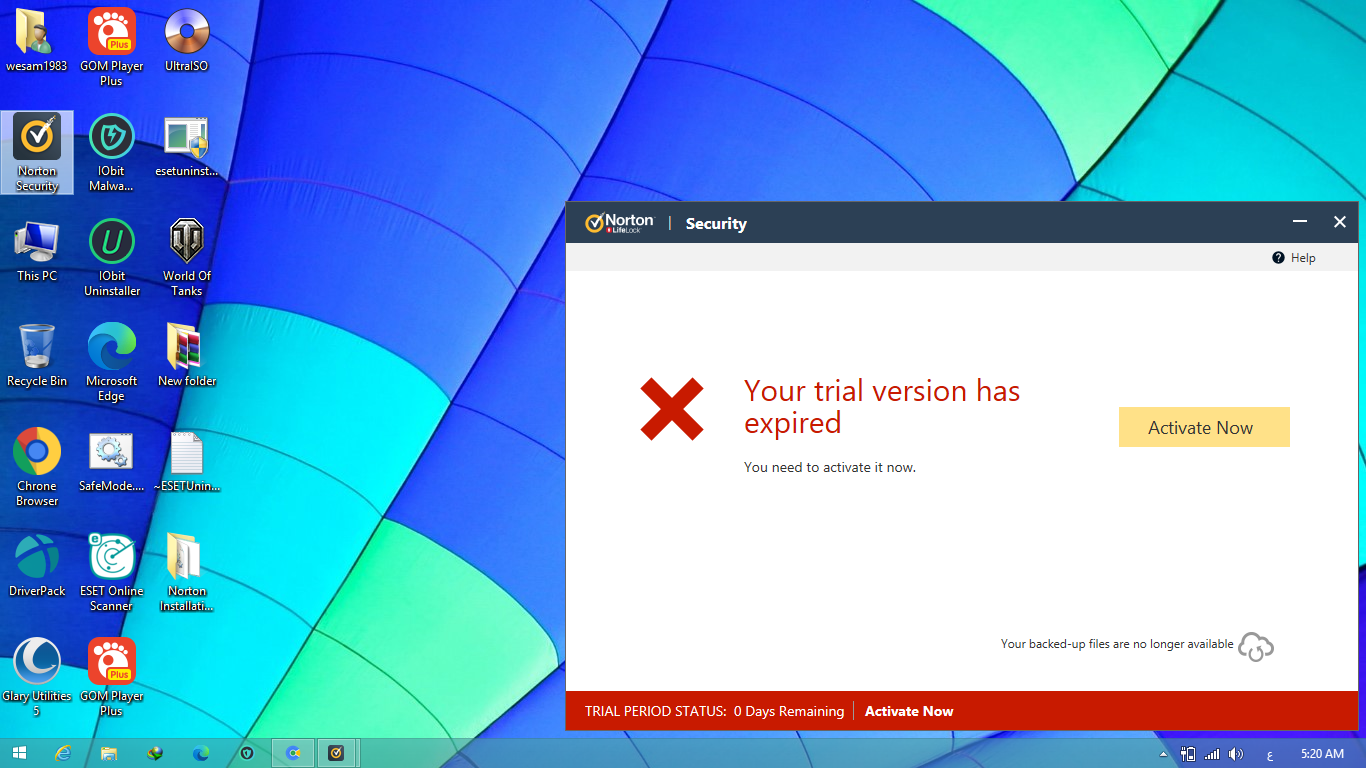This screenshot has width=1366, height=768.
Task: Select the ~ESETUnin text file icon
Action: tap(187, 460)
